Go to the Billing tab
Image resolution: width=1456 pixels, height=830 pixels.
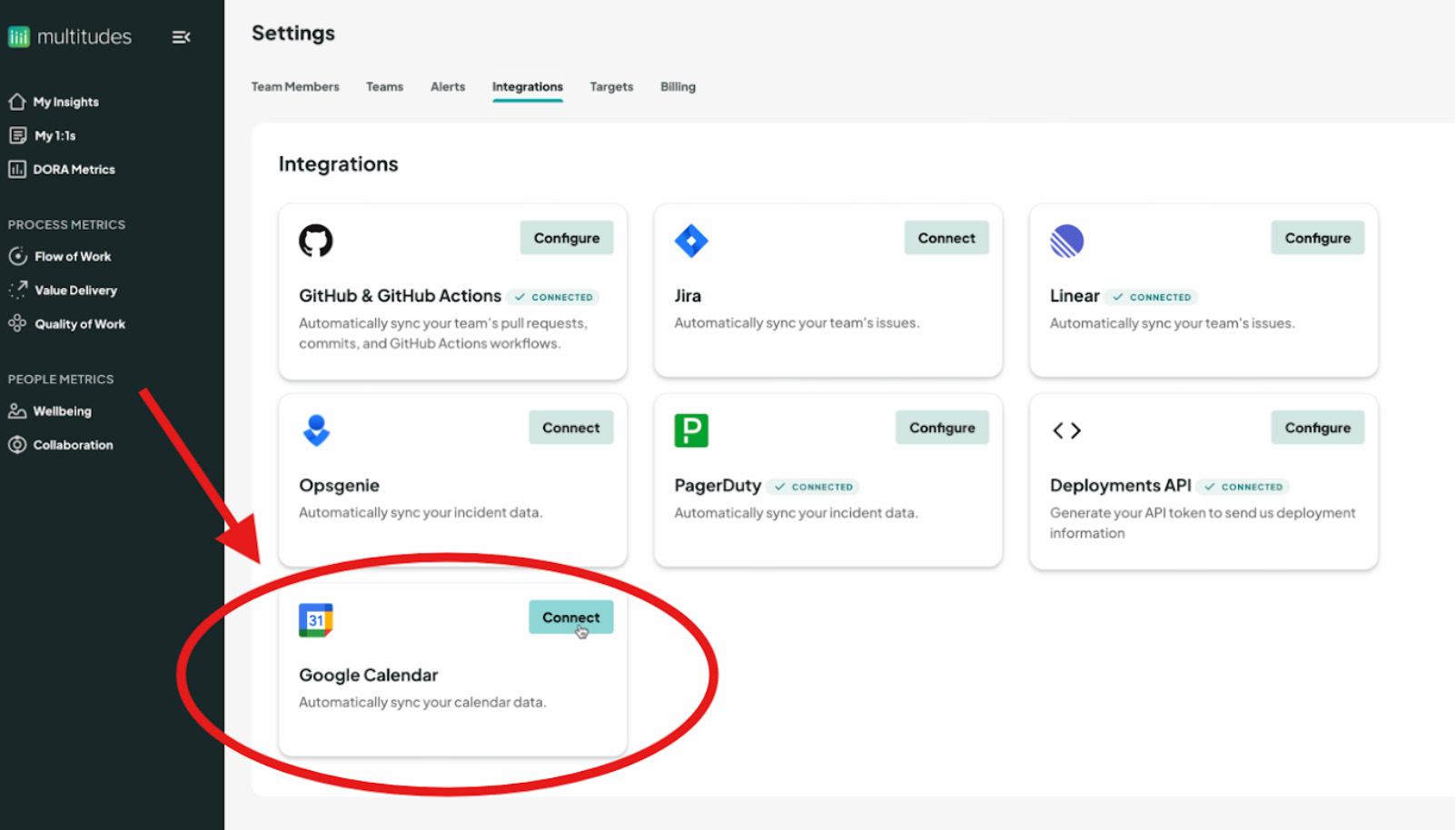(678, 87)
